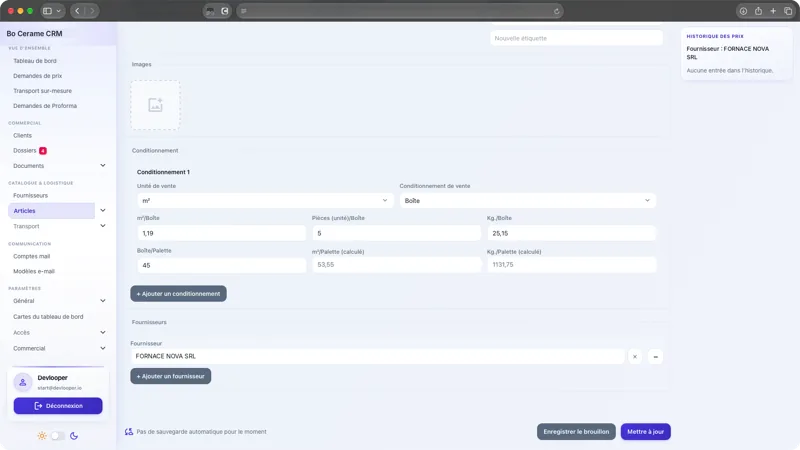Click the Dossiers notification badge

coord(43,151)
